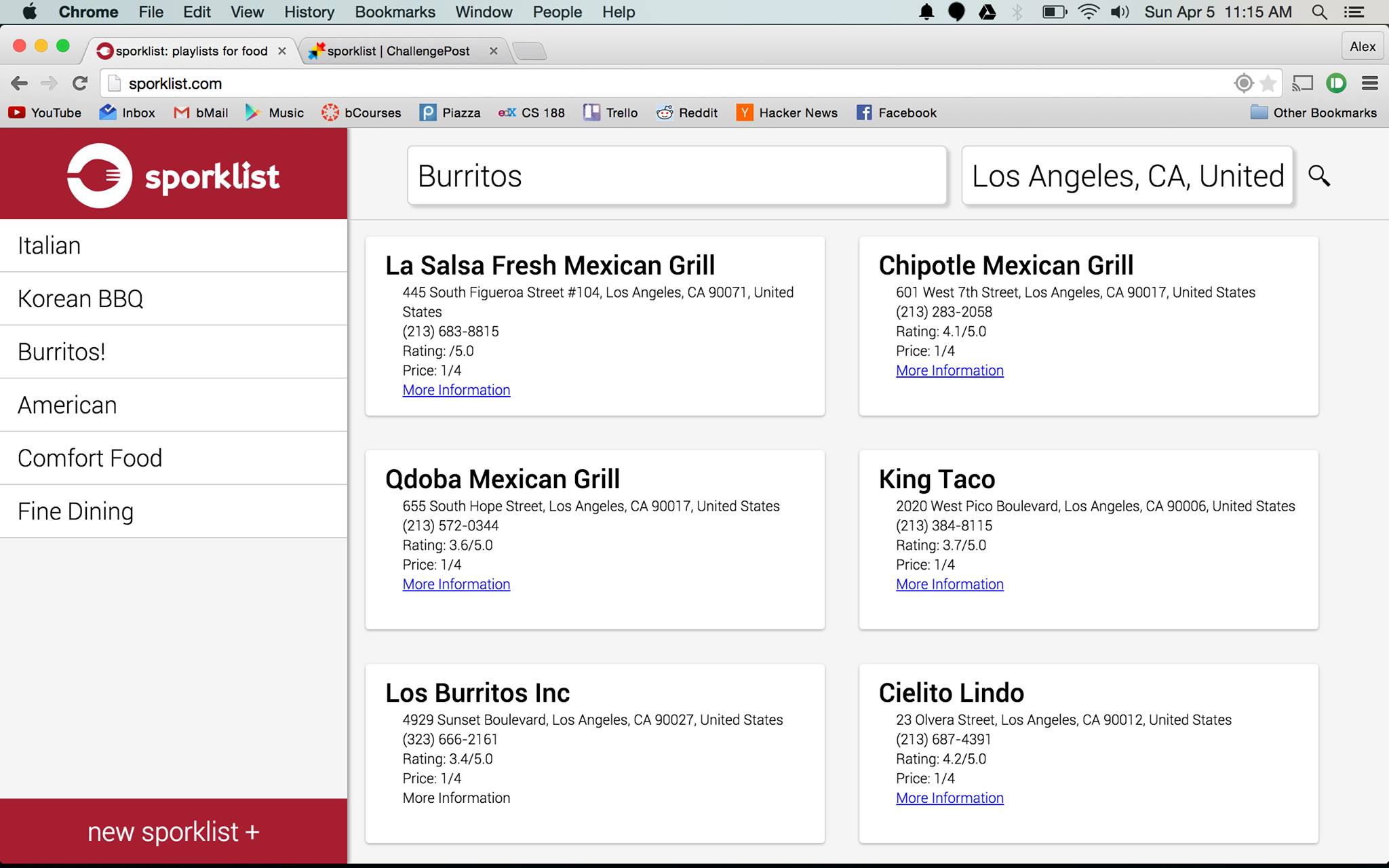Open Trello bookmark in bookmarks bar
This screenshot has height=868, width=1389.
[x=610, y=113]
